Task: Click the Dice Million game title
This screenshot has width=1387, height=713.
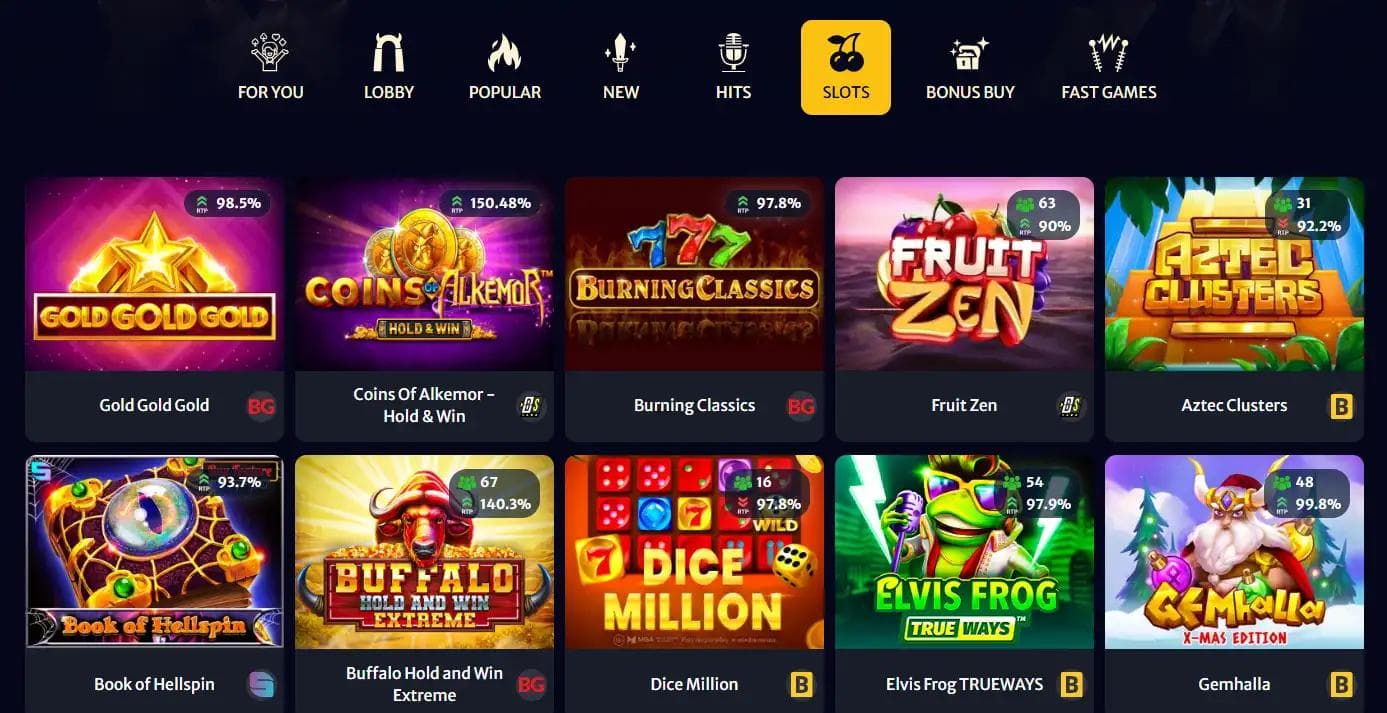Action: [694, 685]
